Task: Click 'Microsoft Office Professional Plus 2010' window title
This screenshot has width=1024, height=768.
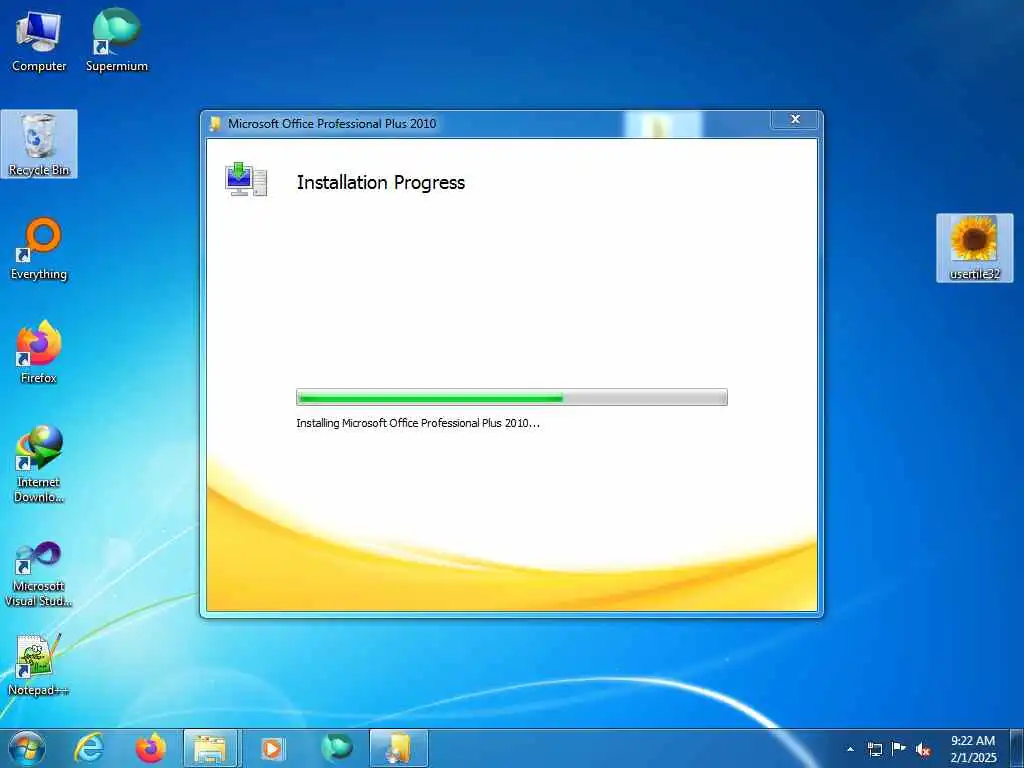Action: (332, 123)
